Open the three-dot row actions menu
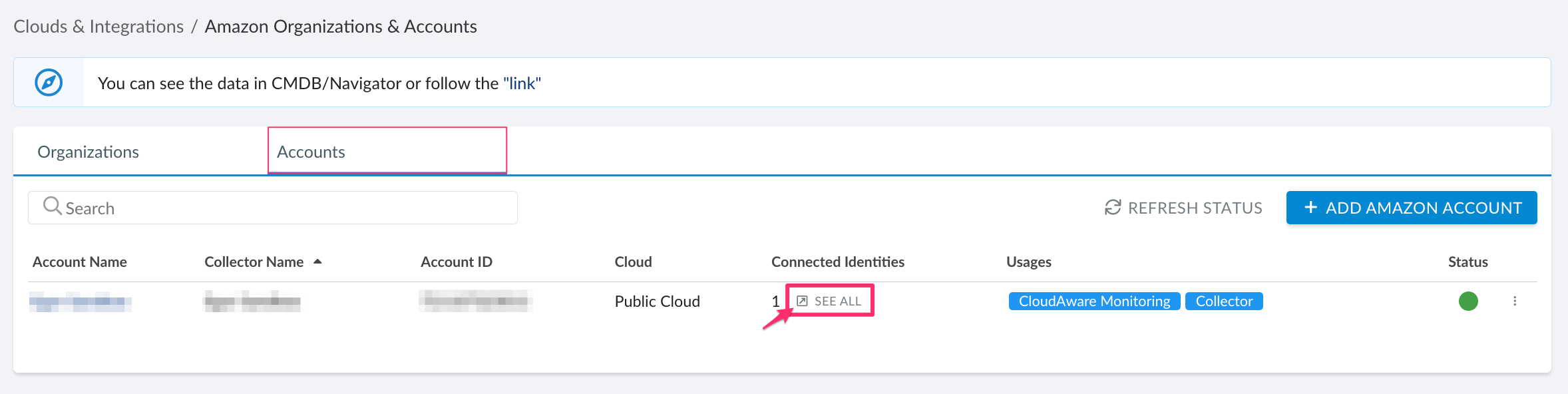The image size is (1568, 394). [1515, 301]
